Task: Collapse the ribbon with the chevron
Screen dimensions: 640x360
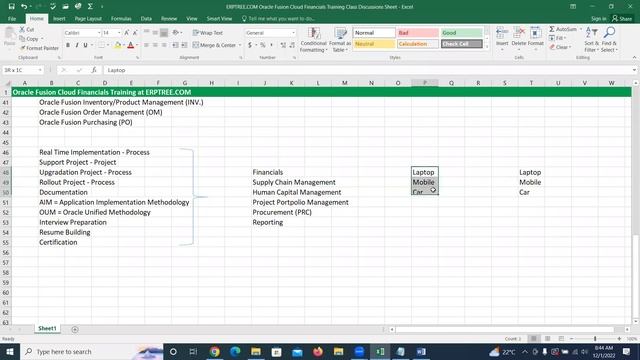Action: click(634, 58)
